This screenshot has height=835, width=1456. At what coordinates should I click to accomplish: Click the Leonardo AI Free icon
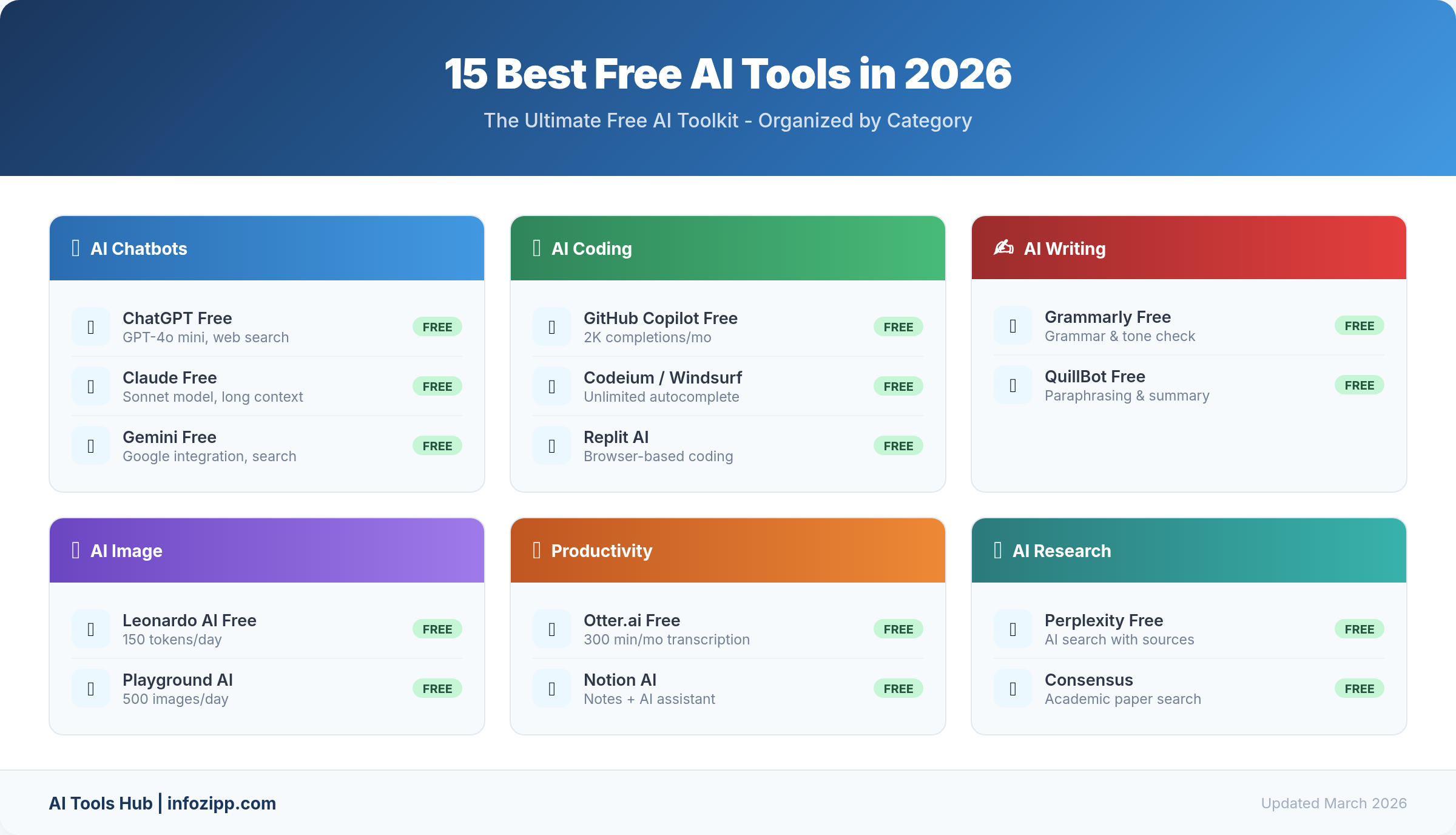point(90,629)
